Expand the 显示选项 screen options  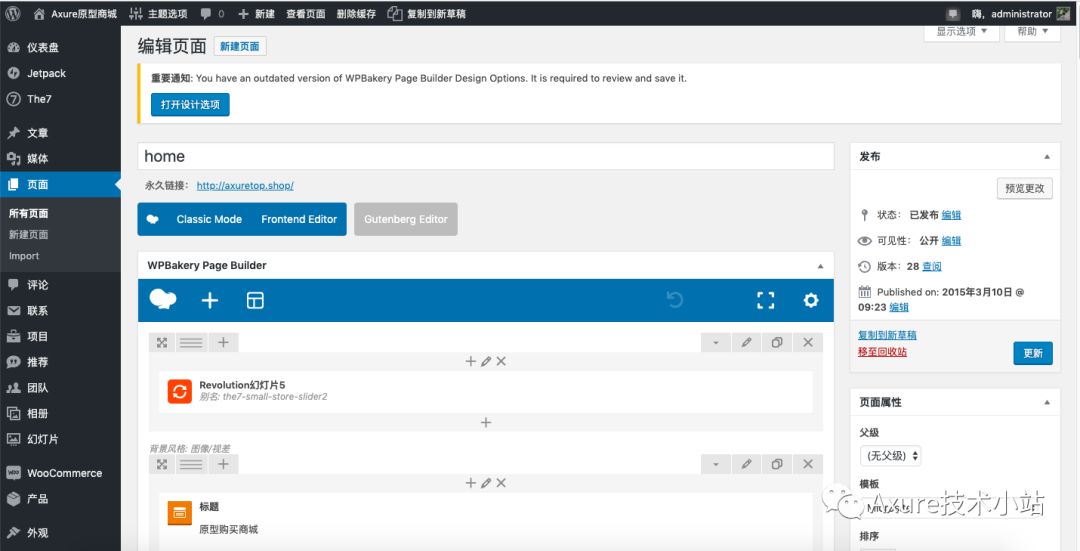coord(962,32)
